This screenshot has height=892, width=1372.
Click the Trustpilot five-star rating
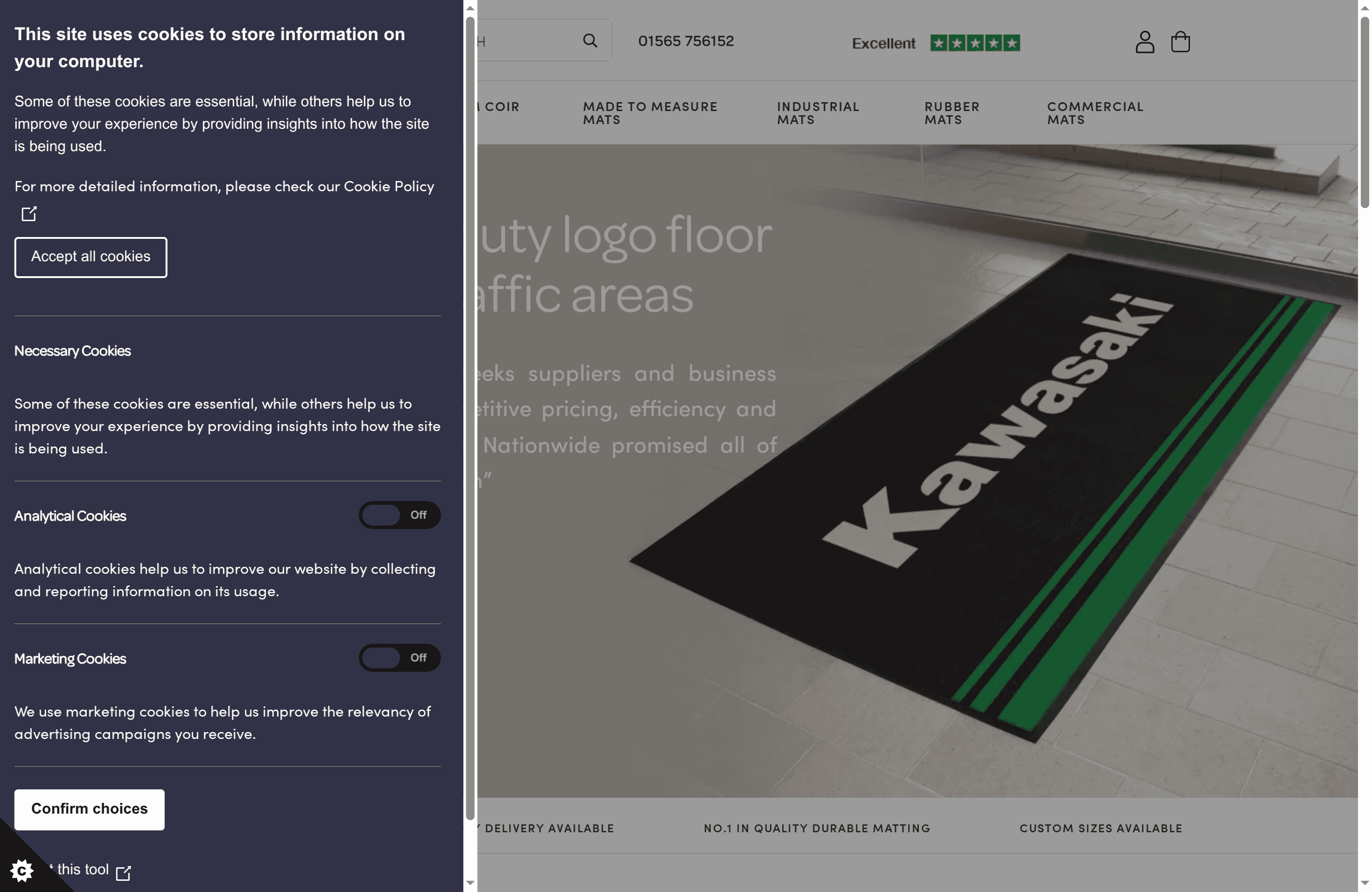coord(975,43)
